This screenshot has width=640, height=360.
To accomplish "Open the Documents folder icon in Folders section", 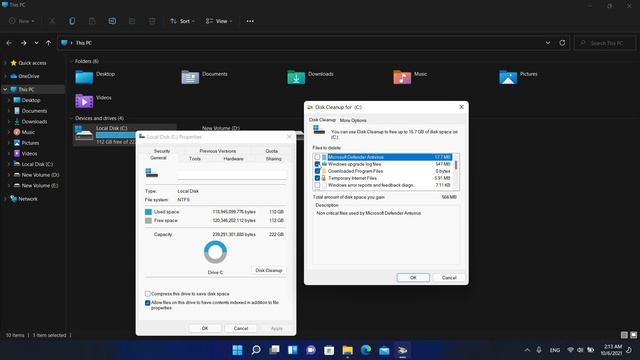I will click(190, 77).
